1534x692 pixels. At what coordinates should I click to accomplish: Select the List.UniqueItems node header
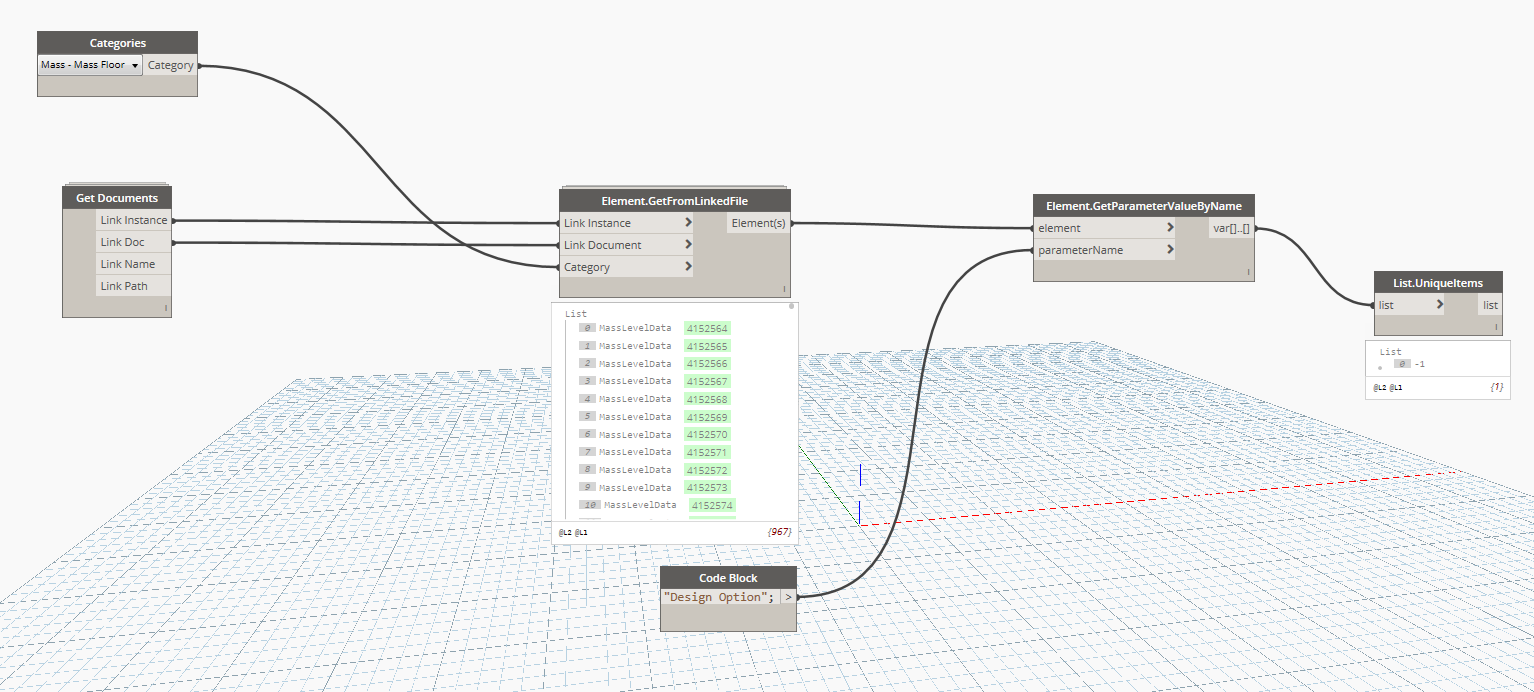coord(1439,283)
